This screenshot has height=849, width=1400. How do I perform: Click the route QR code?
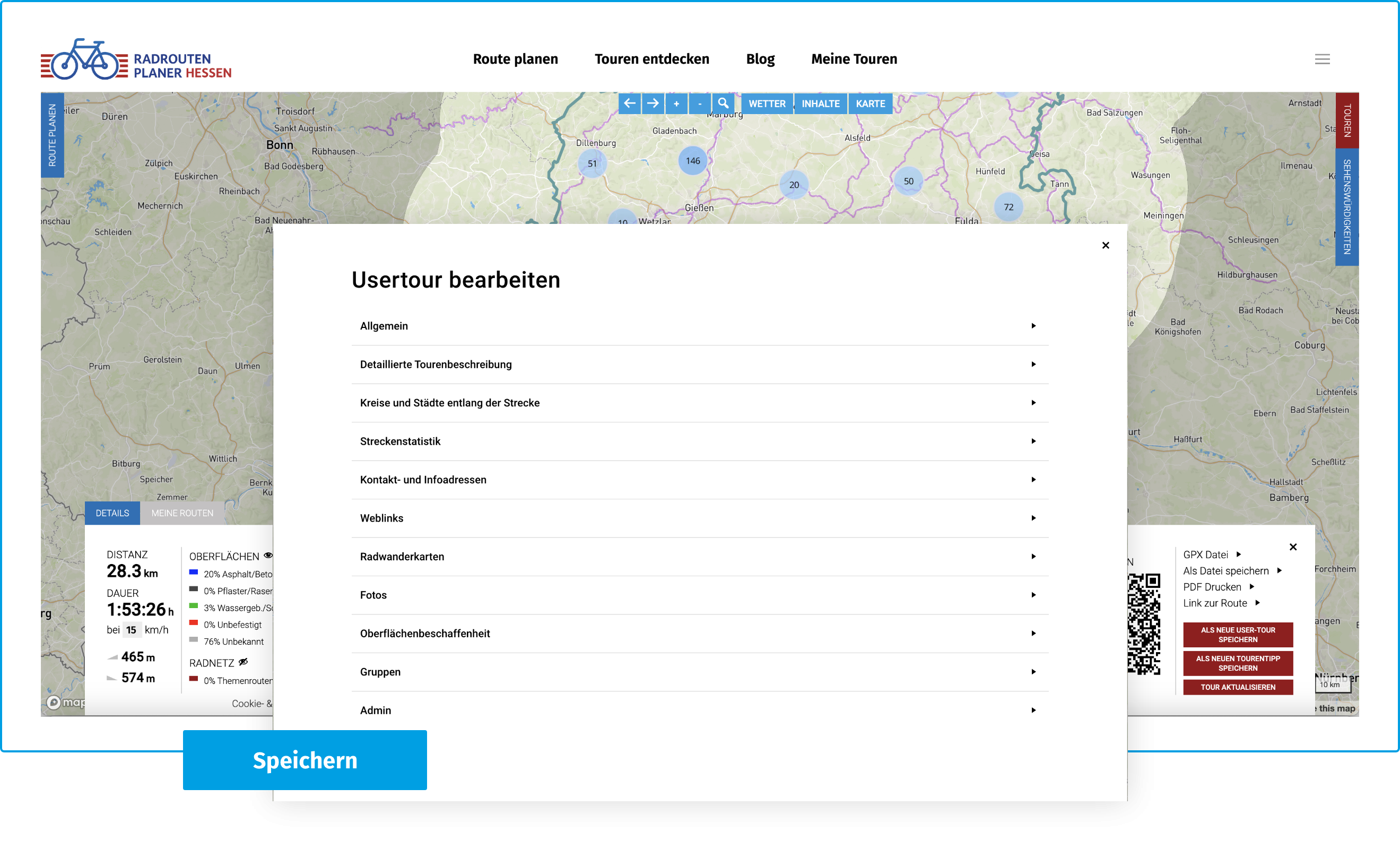coord(1143,623)
